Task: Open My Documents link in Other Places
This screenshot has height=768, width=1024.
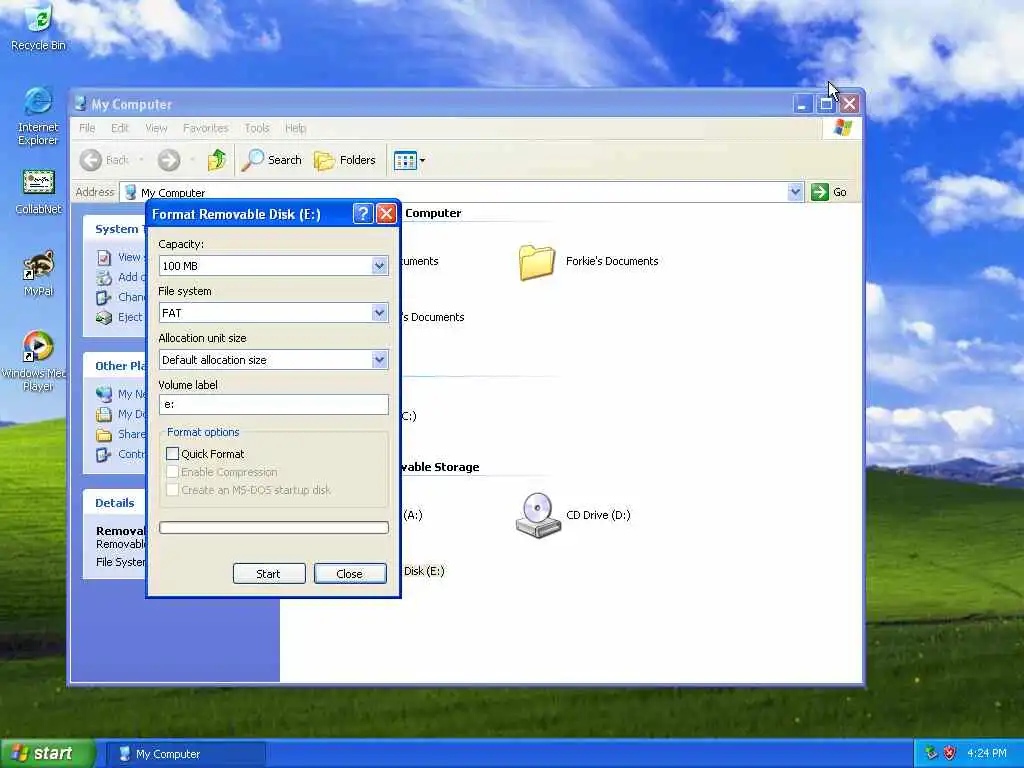Action: (x=122, y=414)
